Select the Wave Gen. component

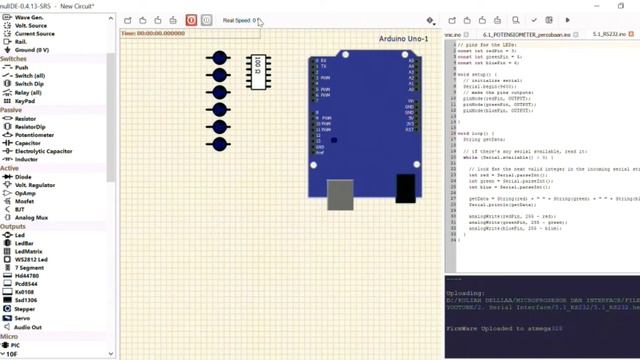pyautogui.click(x=29, y=18)
